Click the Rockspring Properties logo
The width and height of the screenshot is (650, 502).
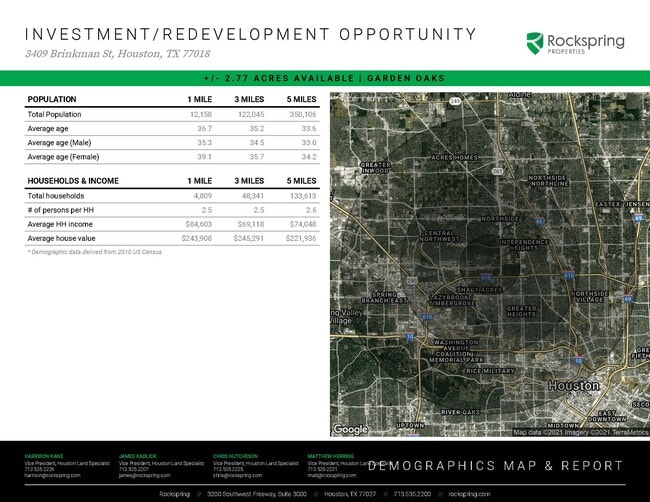point(575,43)
